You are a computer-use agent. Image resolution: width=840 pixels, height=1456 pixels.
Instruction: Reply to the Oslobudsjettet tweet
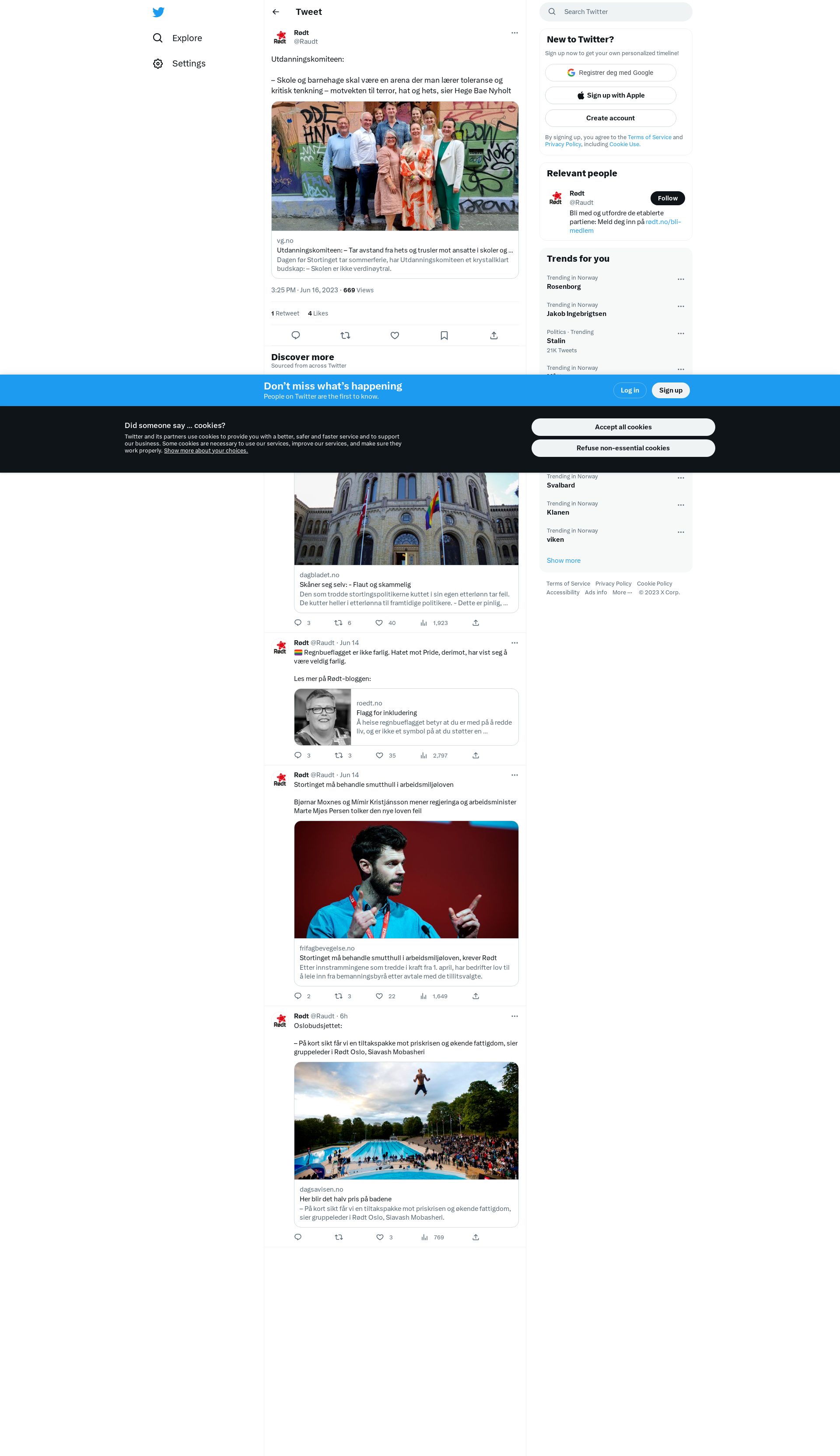coord(297,1237)
